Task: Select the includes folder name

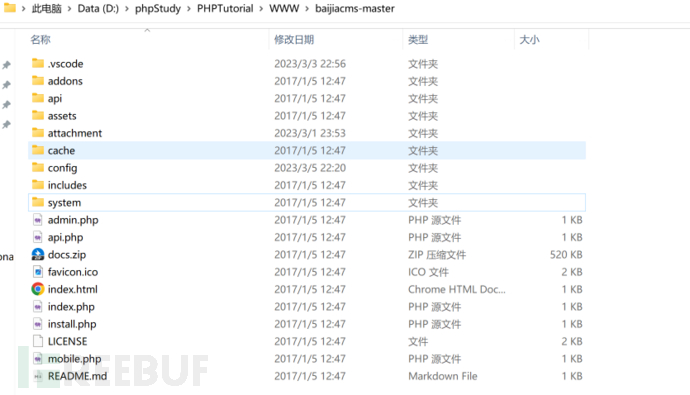Action: tap(67, 185)
